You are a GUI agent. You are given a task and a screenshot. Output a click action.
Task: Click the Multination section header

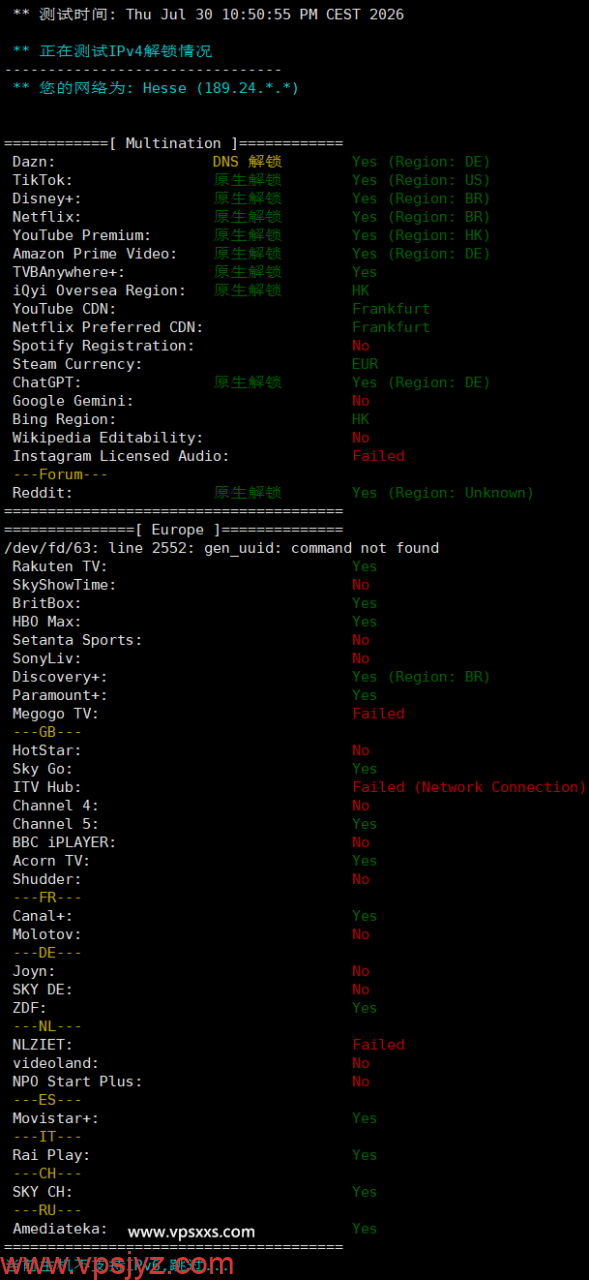[x=174, y=143]
